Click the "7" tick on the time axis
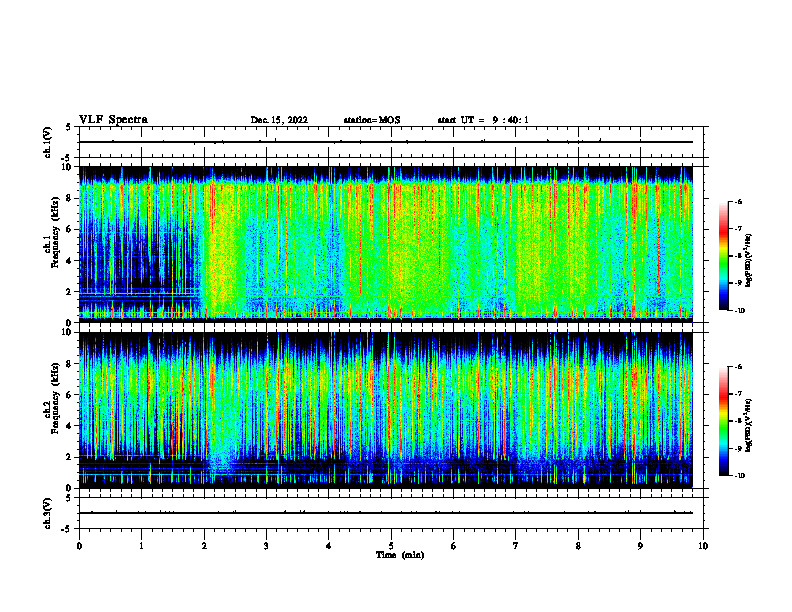 pos(516,546)
